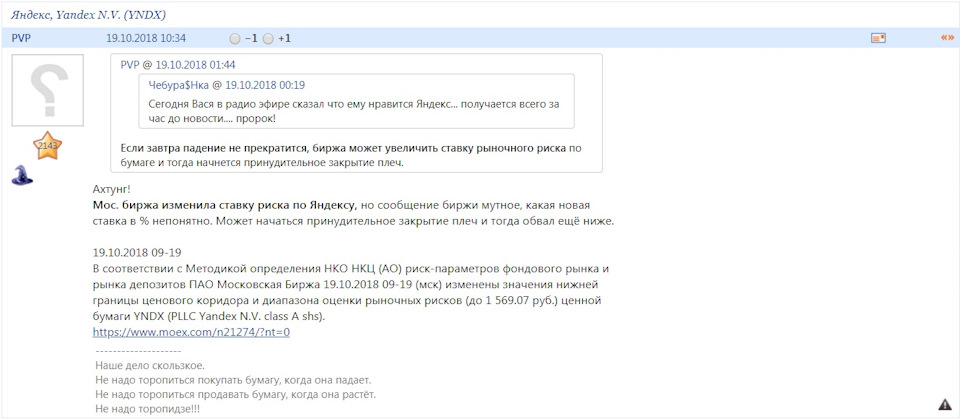Click the date line 19.10.2018 09-19
960x419 pixels.
[137, 252]
